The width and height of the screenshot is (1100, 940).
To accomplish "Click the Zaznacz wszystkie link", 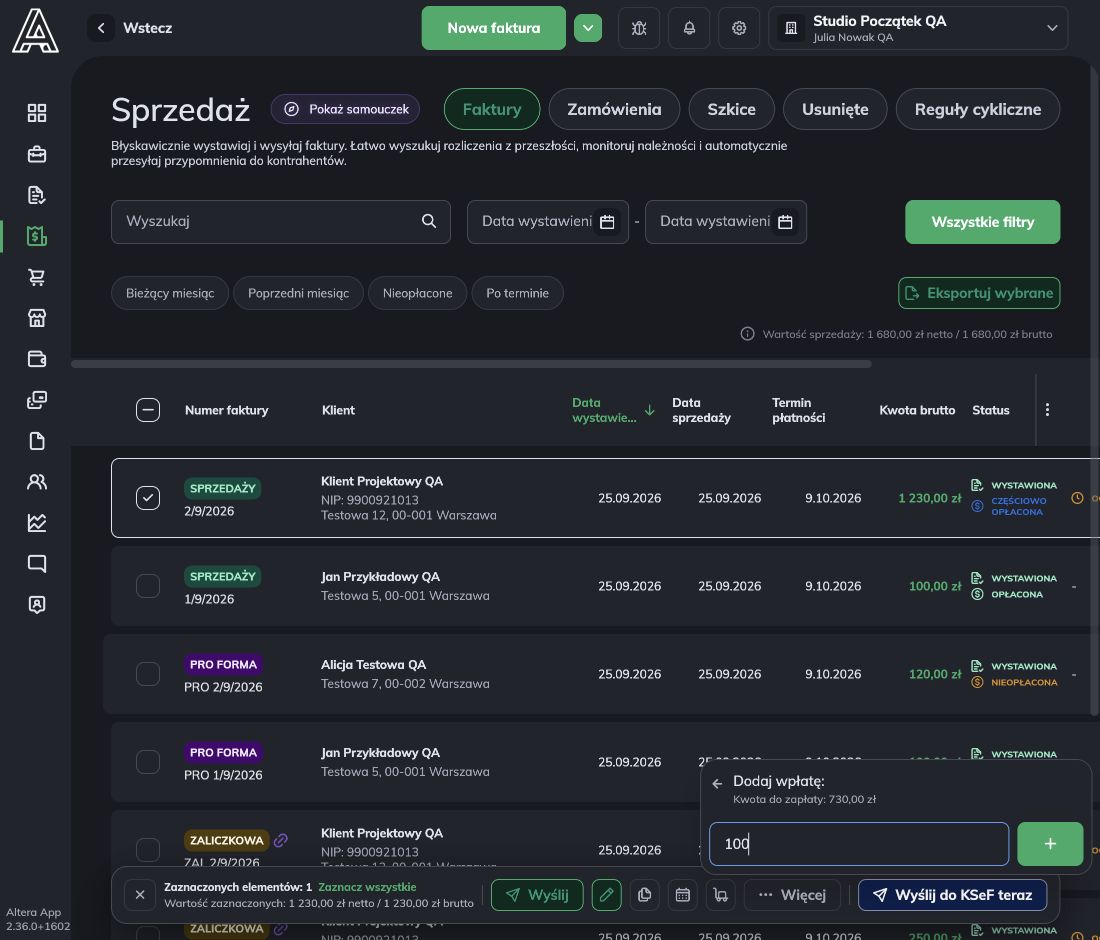I will [367, 887].
